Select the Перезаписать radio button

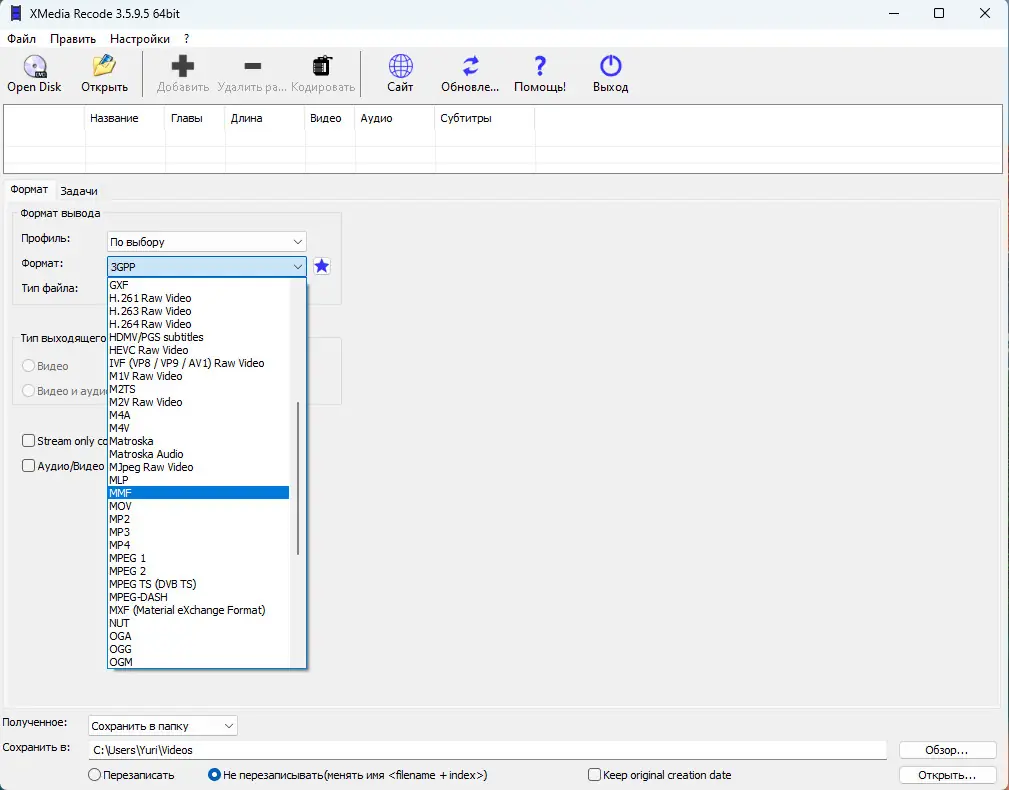[x=95, y=775]
